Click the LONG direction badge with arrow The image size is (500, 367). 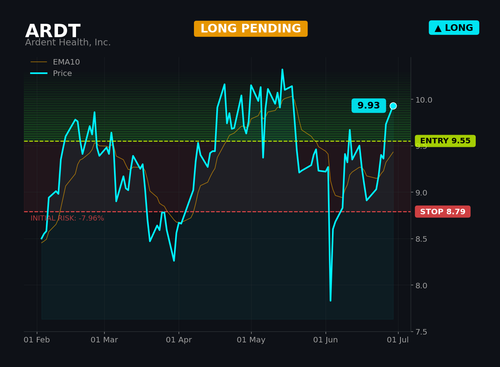pos(454,28)
